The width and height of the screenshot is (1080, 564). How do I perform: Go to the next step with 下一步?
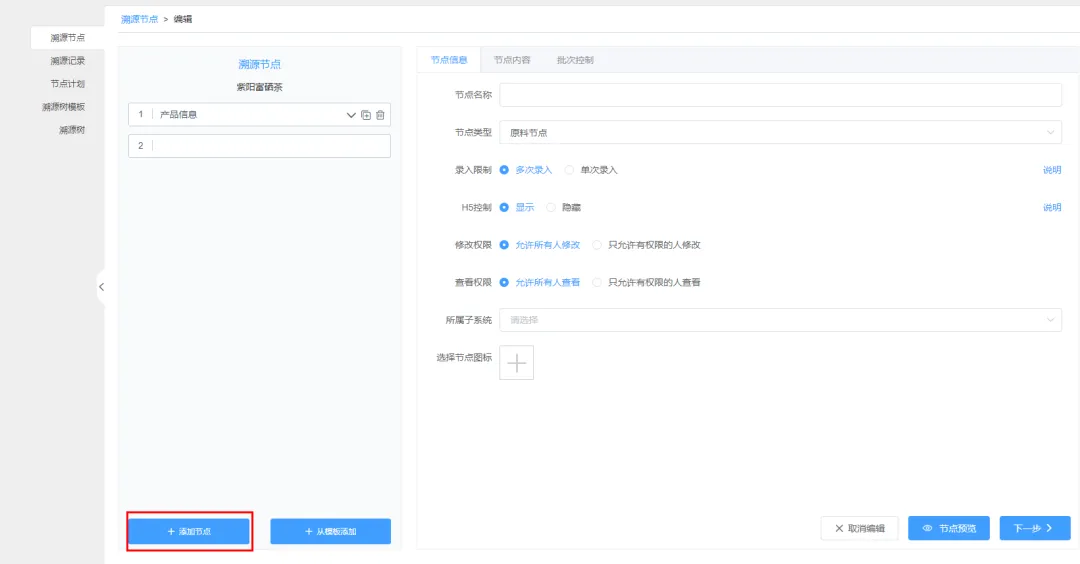coord(1035,528)
